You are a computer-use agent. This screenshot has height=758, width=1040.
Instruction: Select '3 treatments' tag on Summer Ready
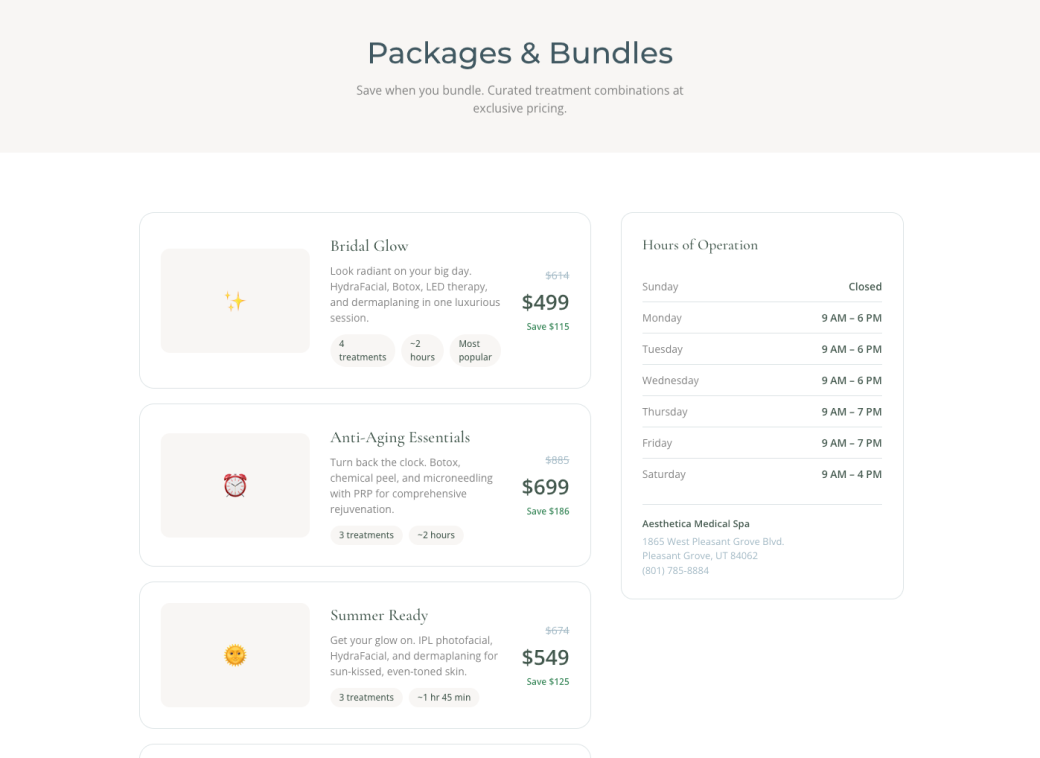click(366, 698)
